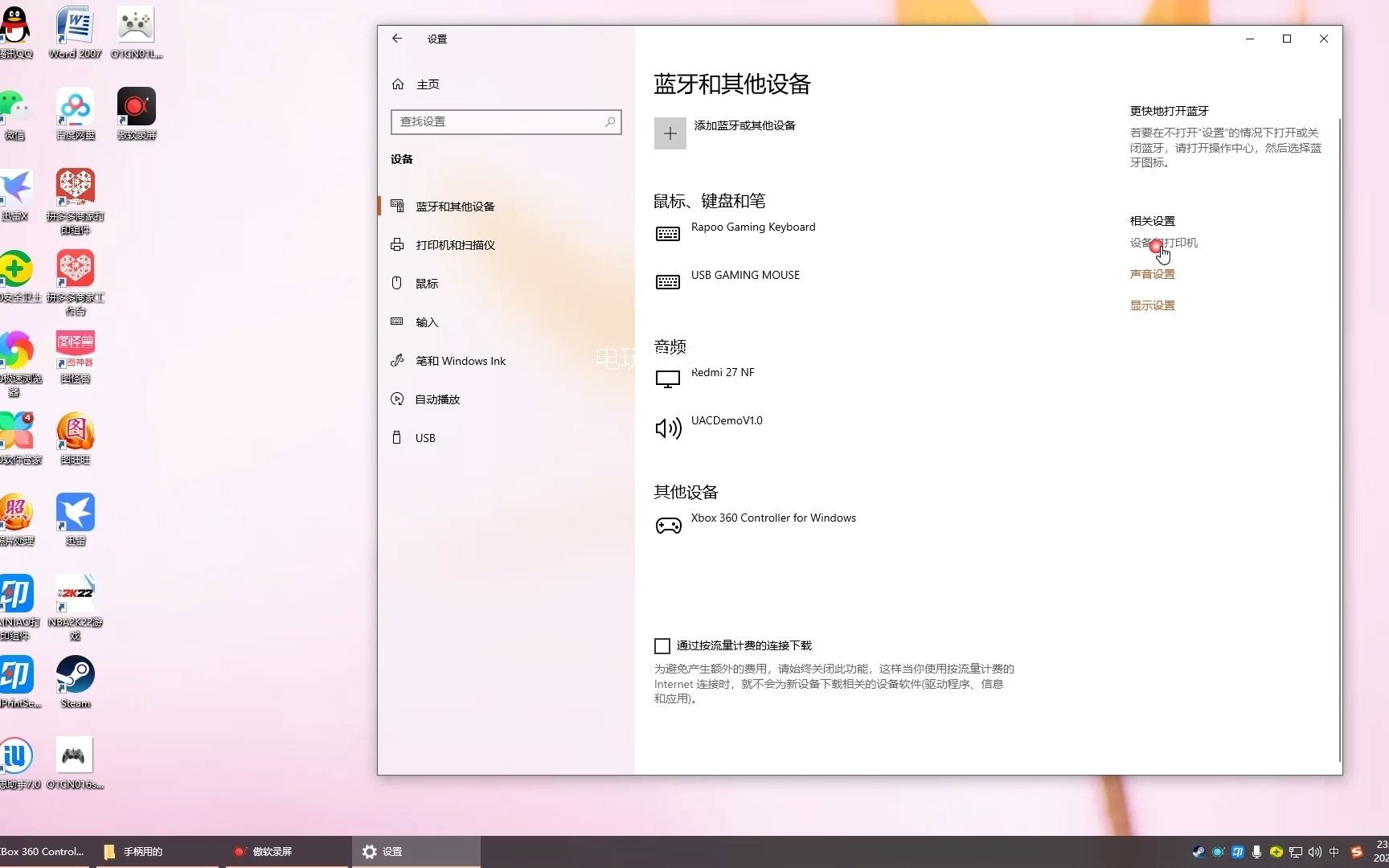
Task: Open the 鼠标 settings section
Action: tap(427, 283)
